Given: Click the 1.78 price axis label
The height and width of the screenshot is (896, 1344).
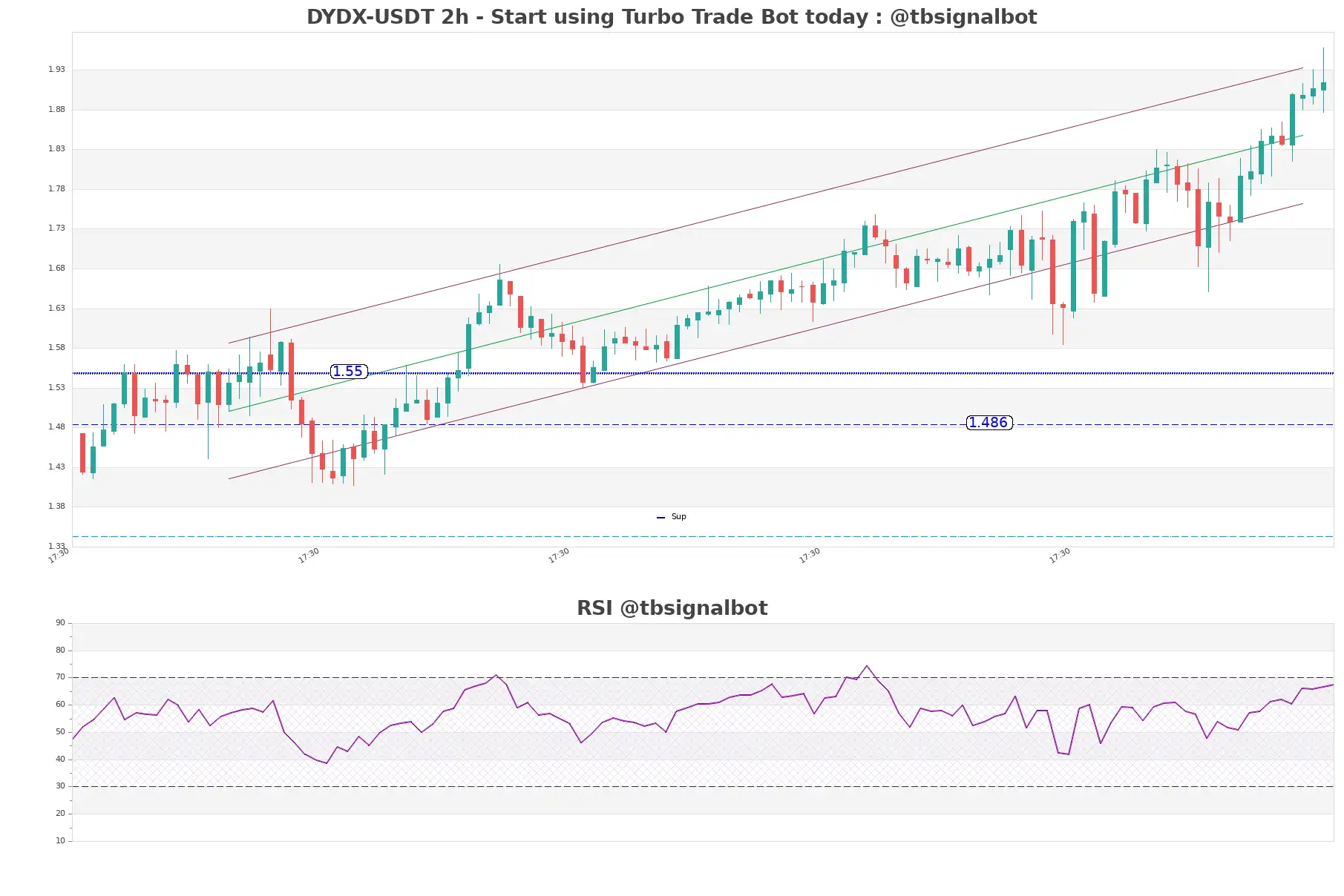Looking at the screenshot, I should (56, 189).
